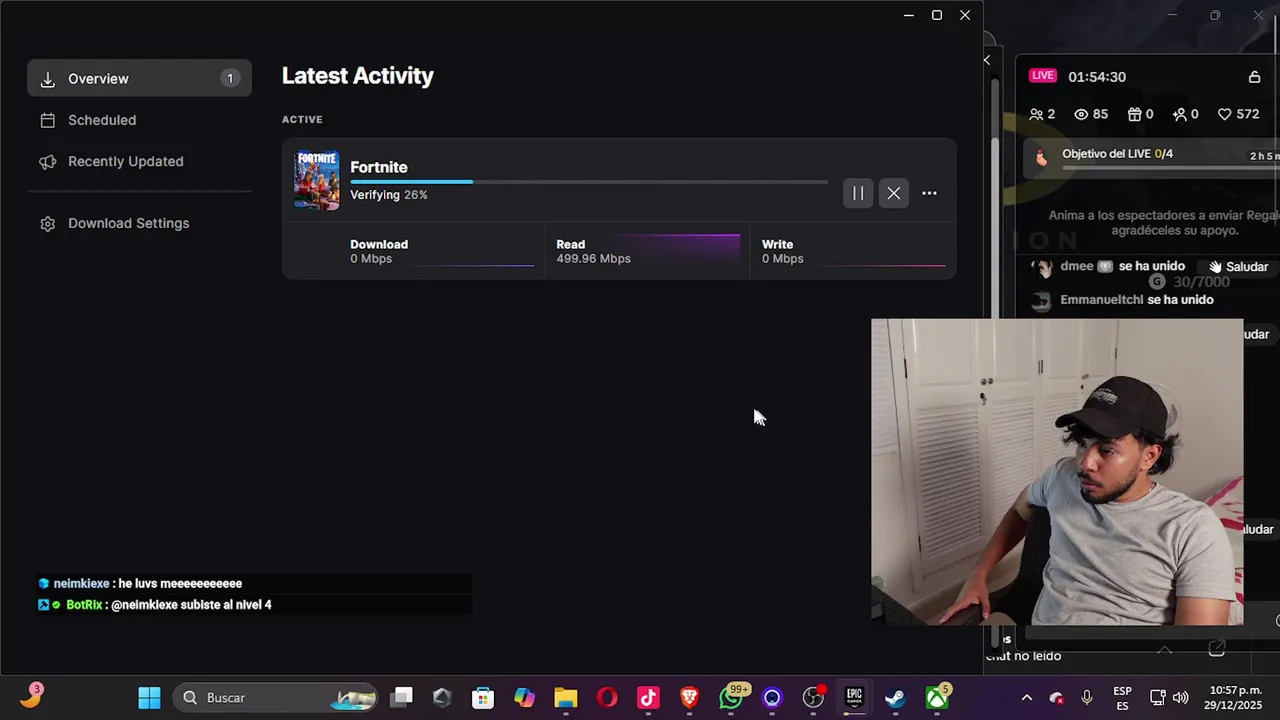The height and width of the screenshot is (720, 1280).
Task: Open OBS Studio from the taskbar
Action: [813, 698]
